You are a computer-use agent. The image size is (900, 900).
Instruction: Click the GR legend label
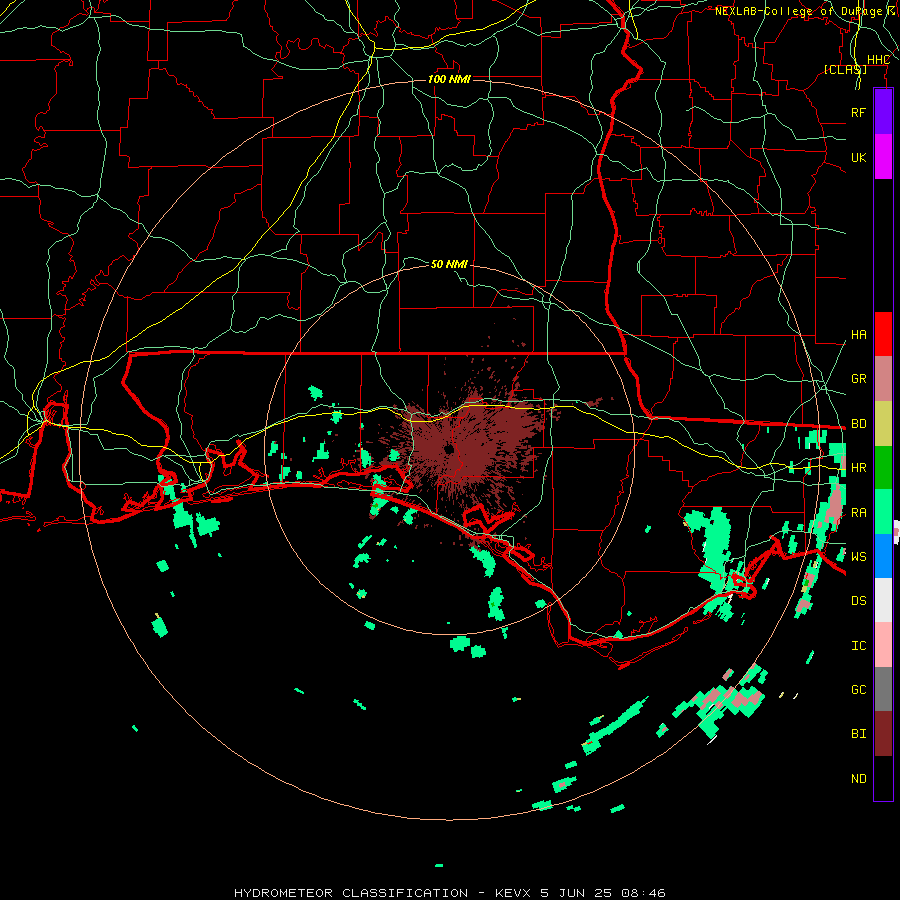click(x=859, y=379)
